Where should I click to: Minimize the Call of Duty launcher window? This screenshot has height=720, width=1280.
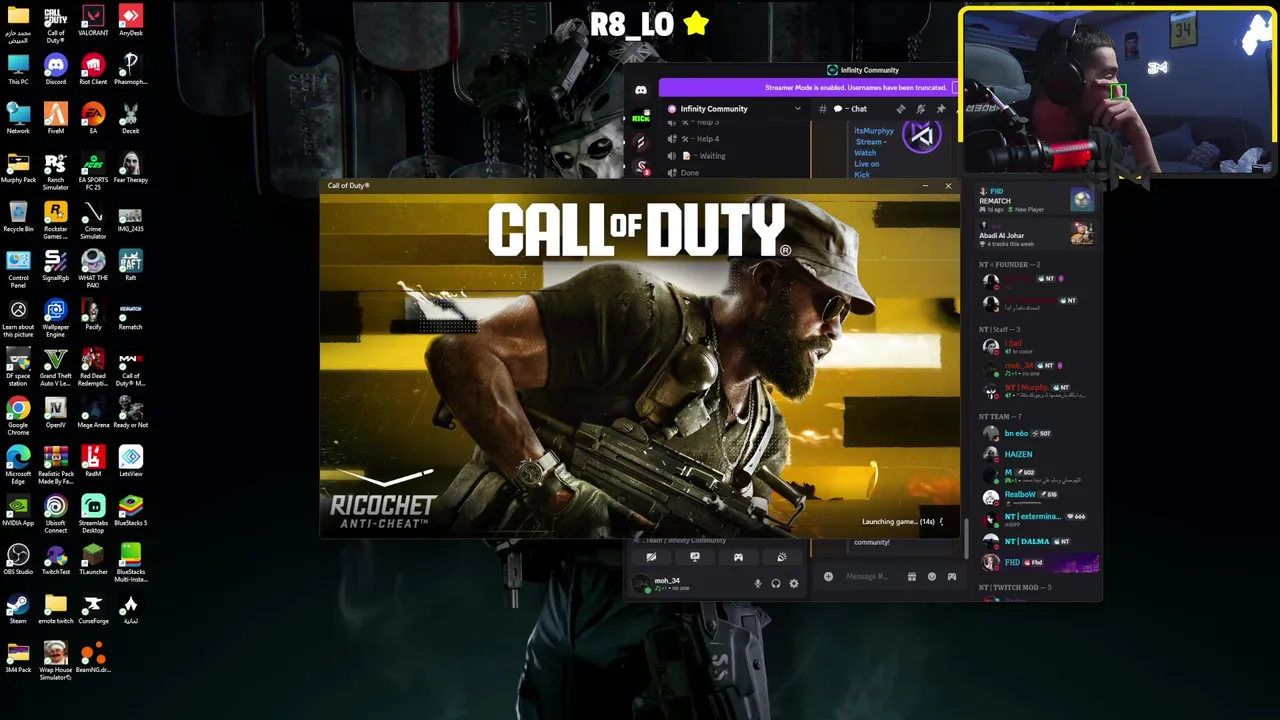924,186
